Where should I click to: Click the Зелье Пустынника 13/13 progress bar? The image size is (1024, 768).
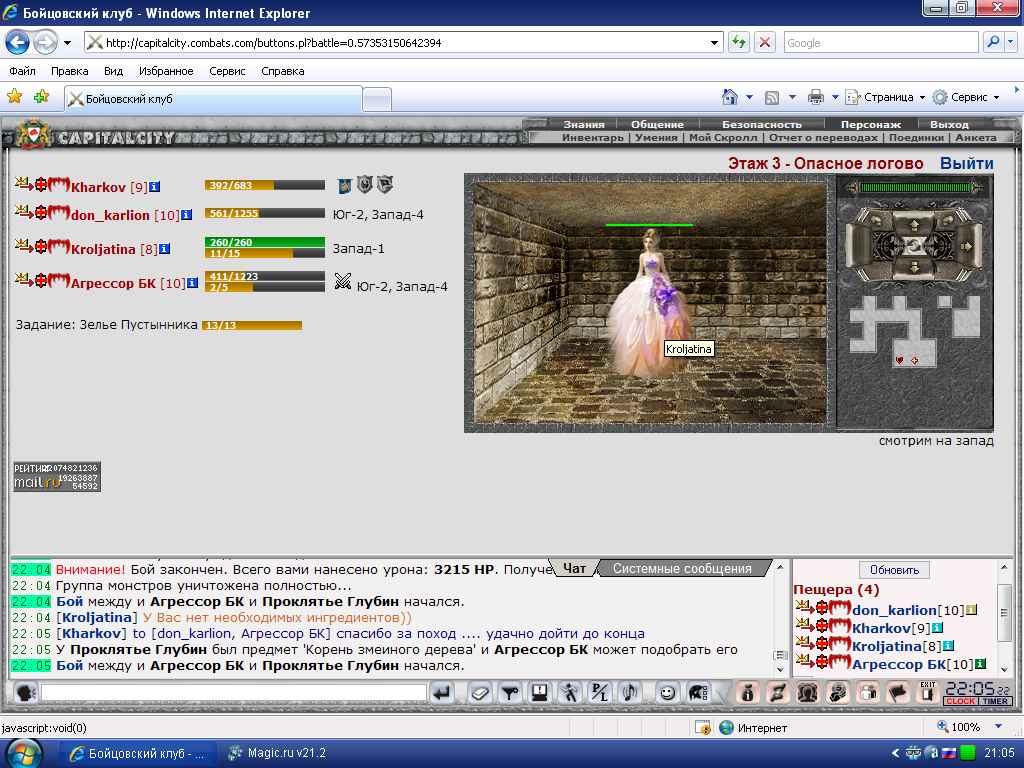pyautogui.click(x=252, y=325)
